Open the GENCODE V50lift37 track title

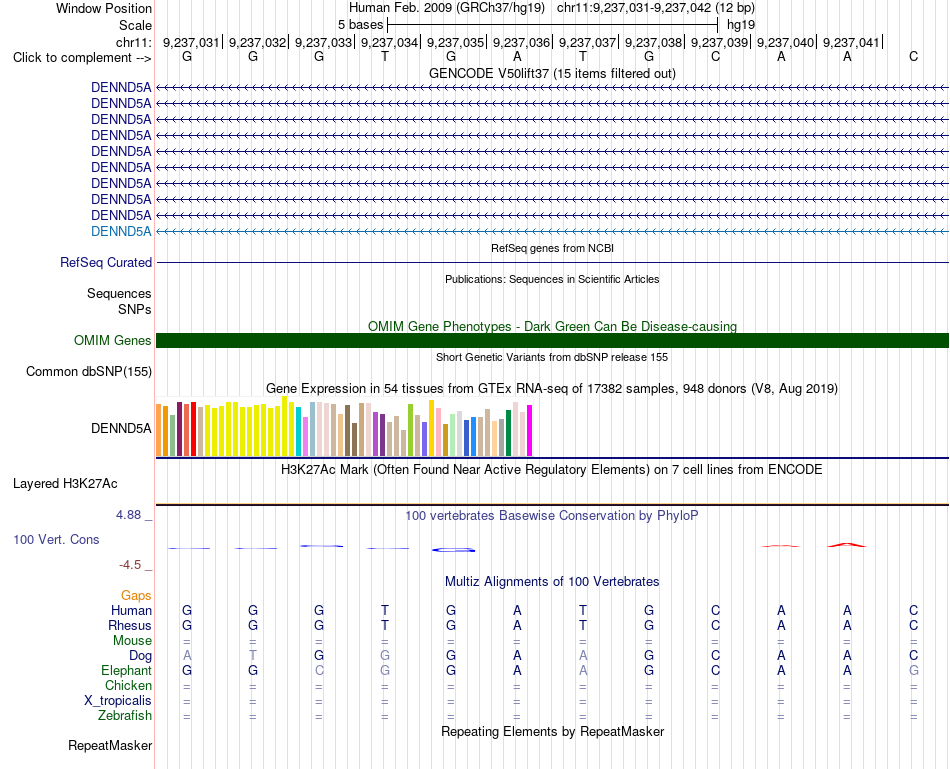[552, 73]
